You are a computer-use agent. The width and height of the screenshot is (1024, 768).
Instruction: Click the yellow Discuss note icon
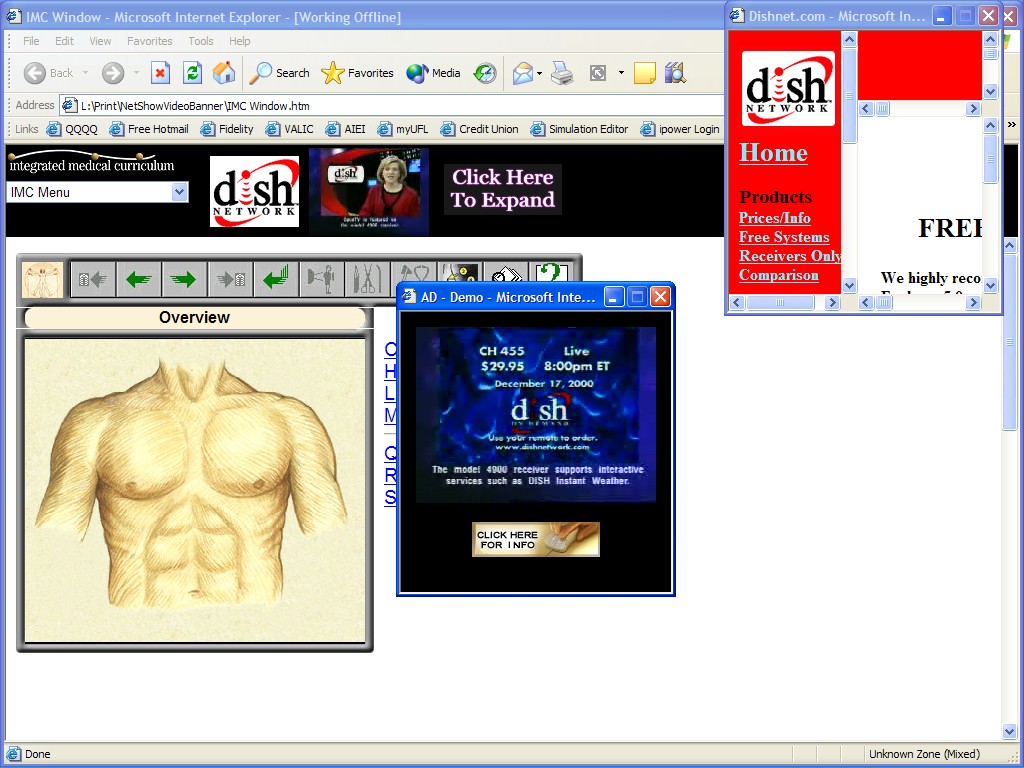(645, 73)
